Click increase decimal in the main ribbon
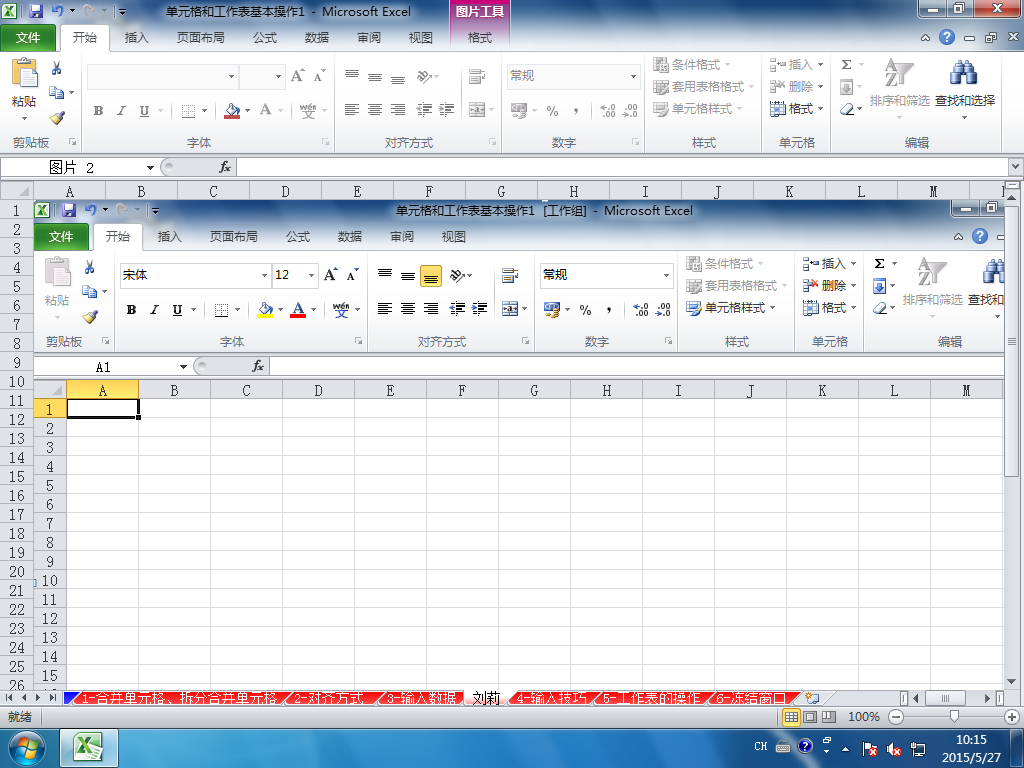1024x768 pixels. [x=607, y=110]
